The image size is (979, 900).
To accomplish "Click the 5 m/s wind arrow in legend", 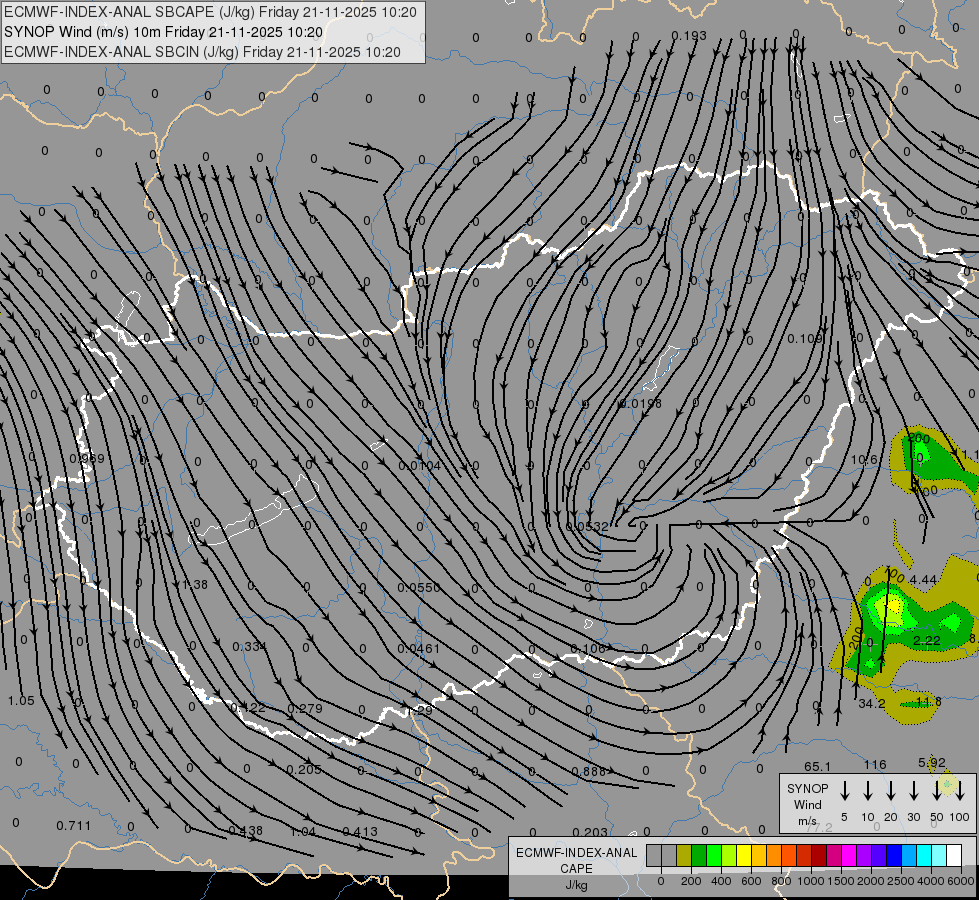I will point(844,791).
